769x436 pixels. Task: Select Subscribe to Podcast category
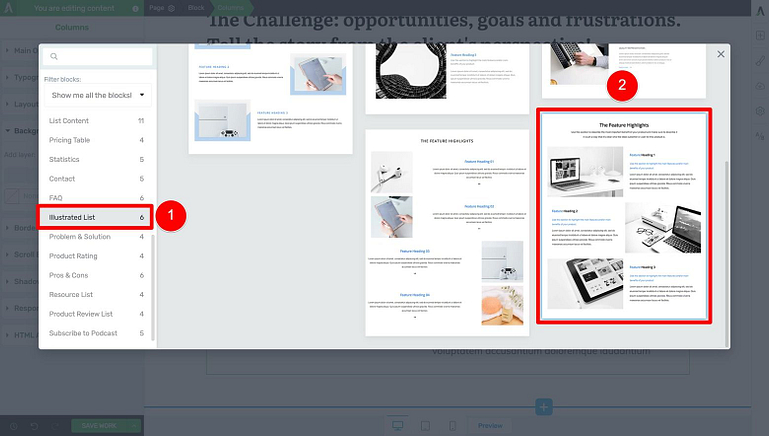[95, 333]
